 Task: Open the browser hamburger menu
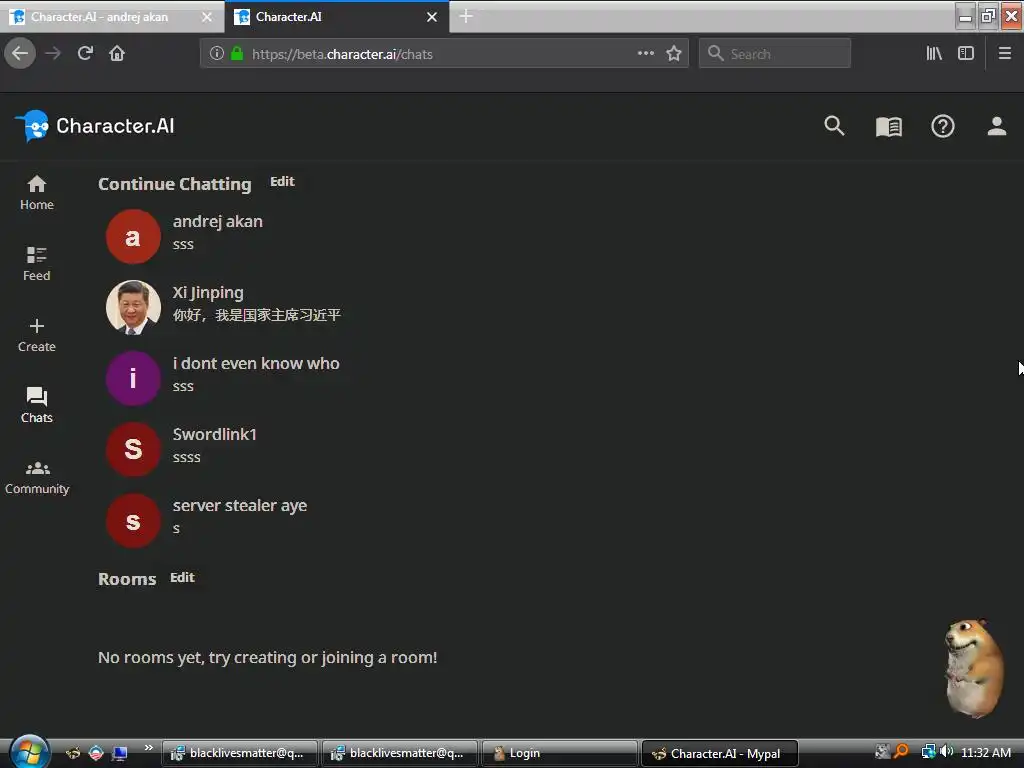coord(1005,53)
